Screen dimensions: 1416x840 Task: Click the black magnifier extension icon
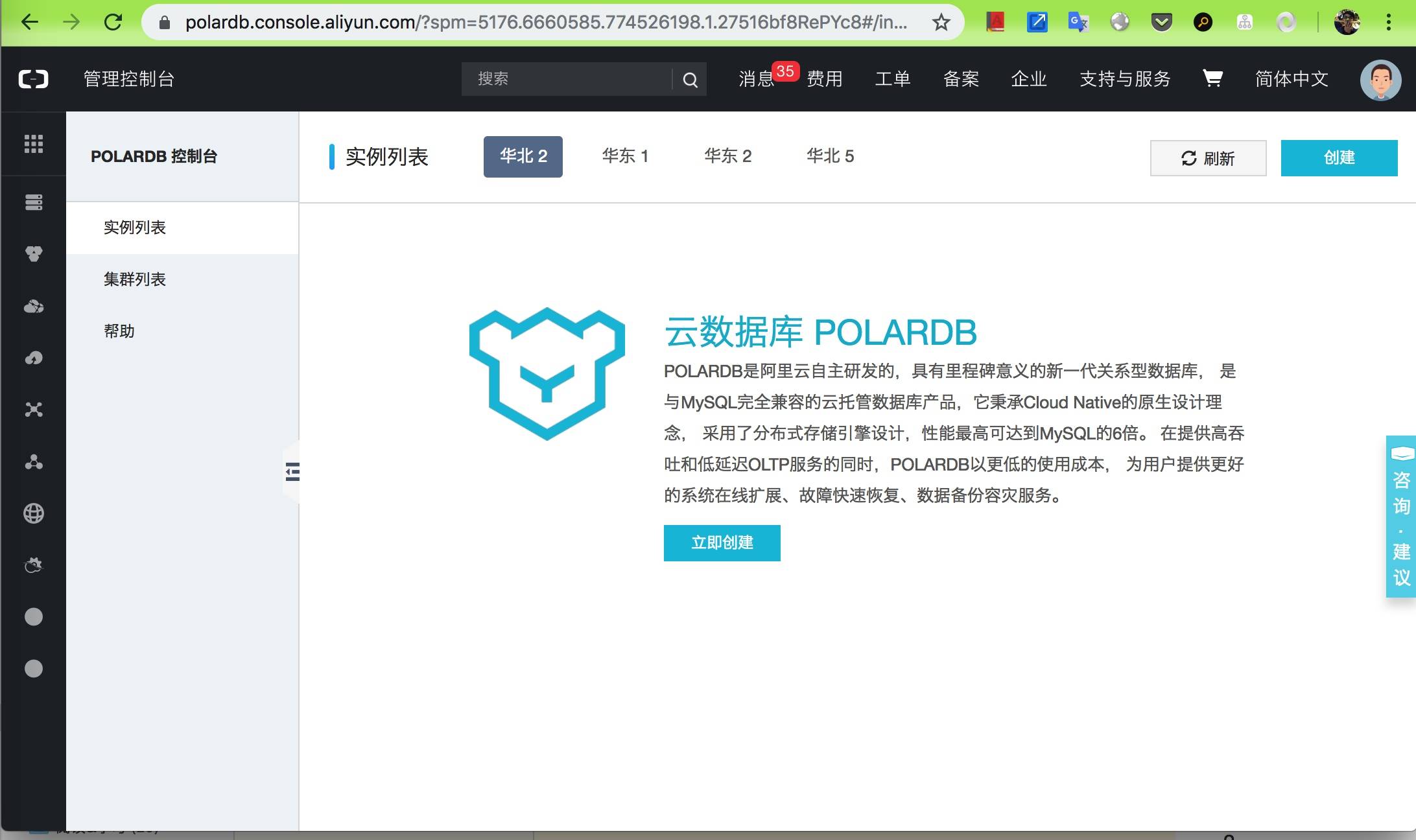click(1203, 23)
